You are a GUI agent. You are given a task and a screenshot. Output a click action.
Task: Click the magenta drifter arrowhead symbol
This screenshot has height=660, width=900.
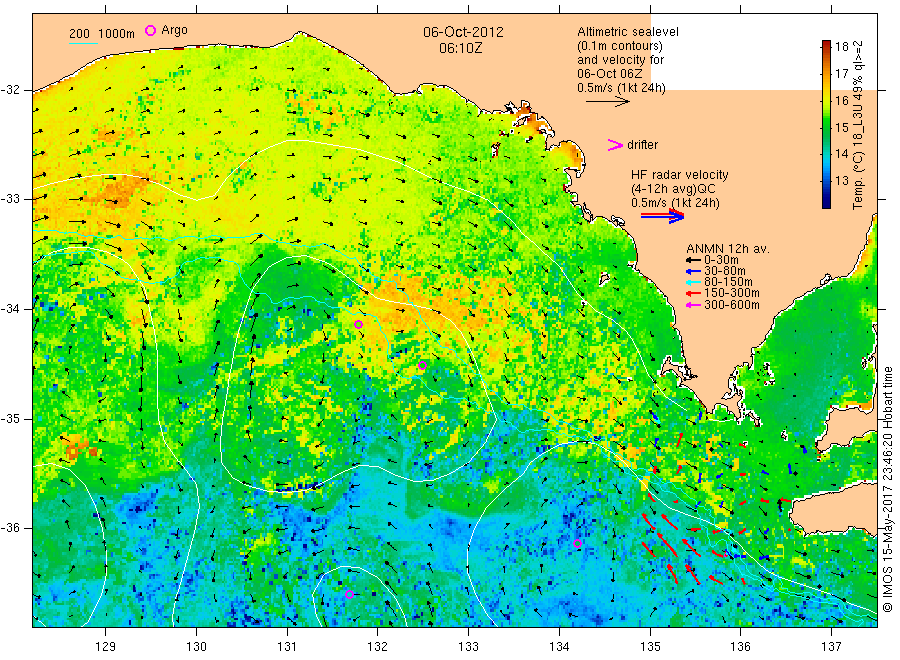tap(615, 145)
